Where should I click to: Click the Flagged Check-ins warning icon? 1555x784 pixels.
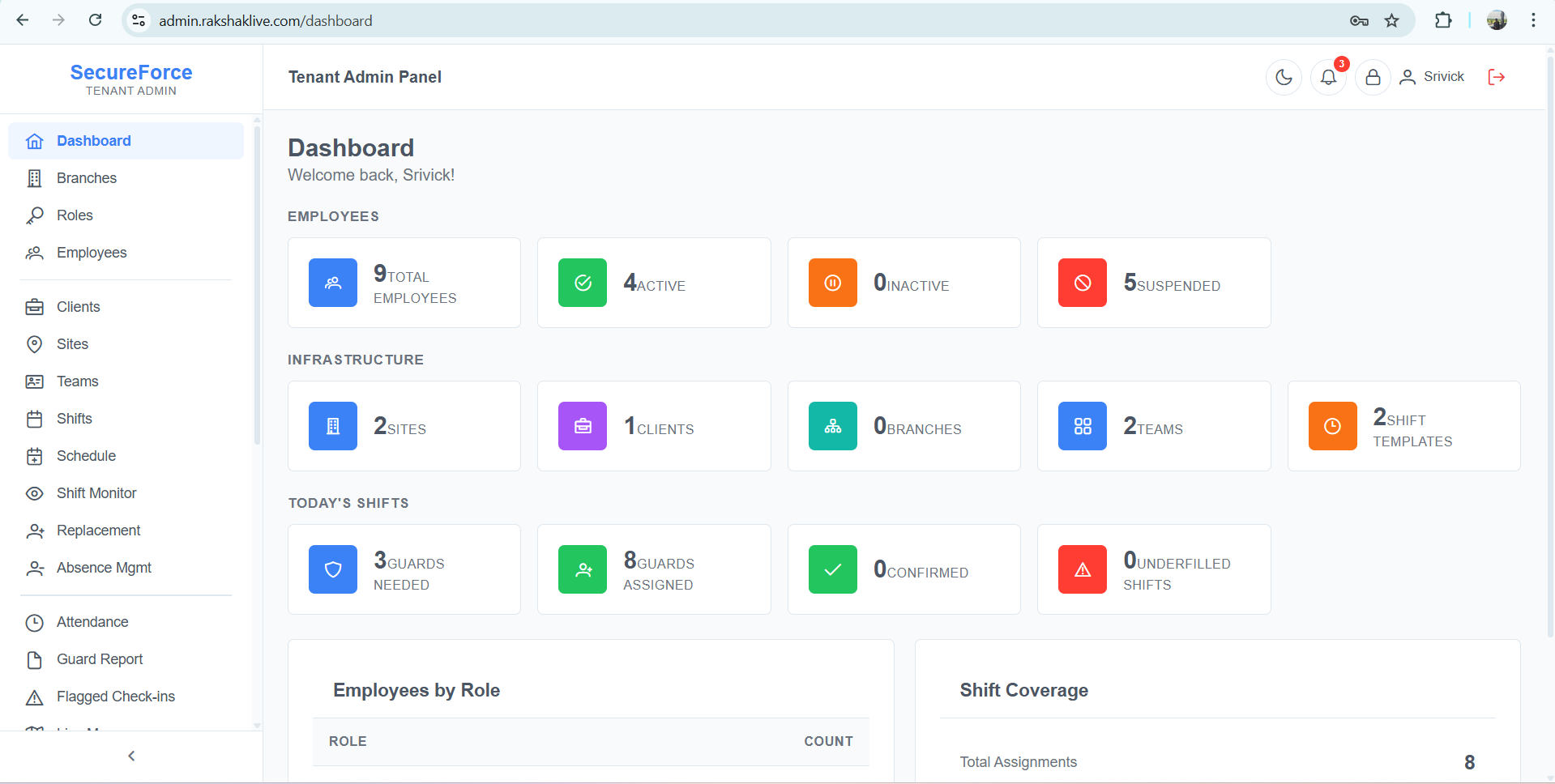click(34, 697)
